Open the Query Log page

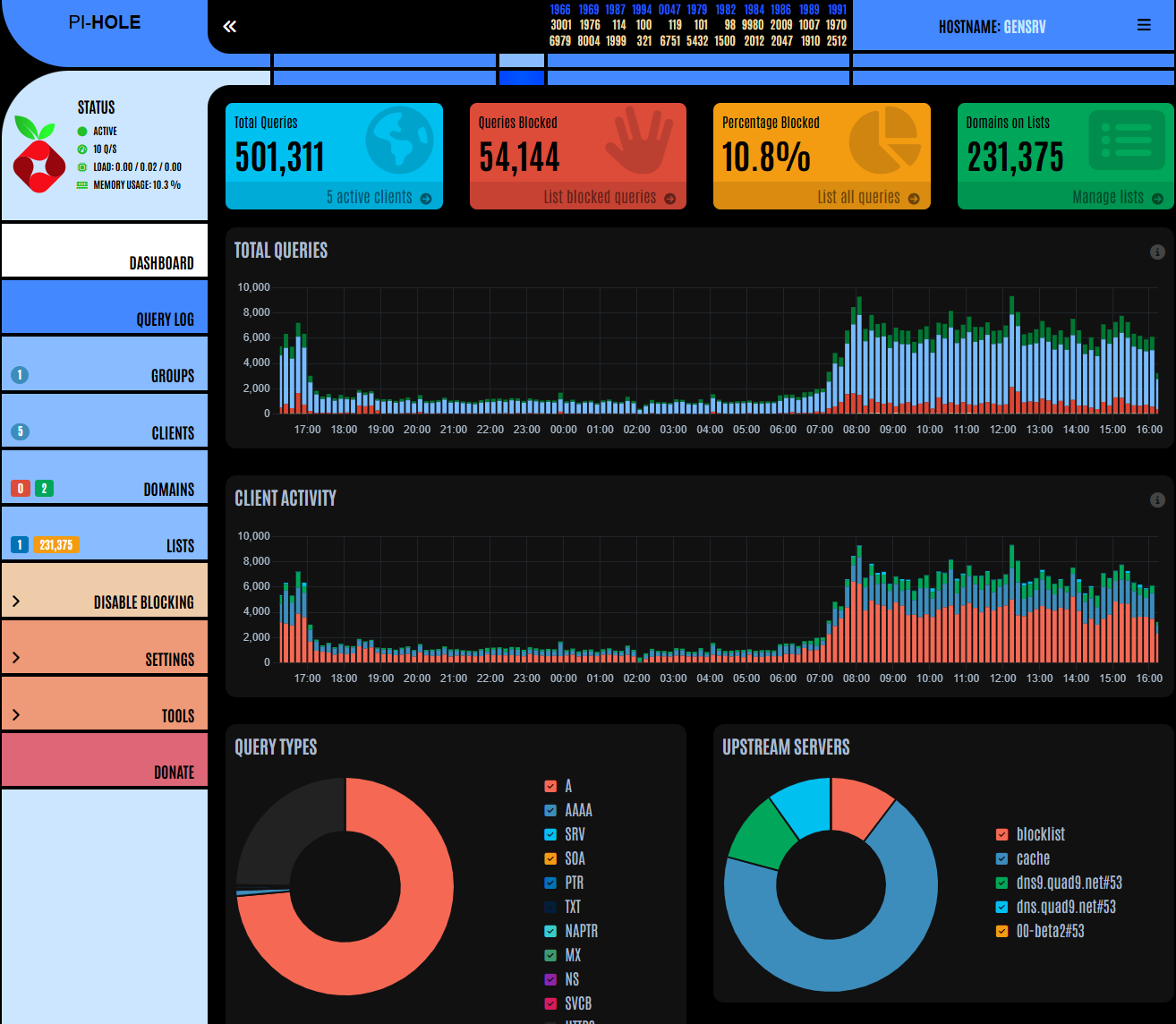[x=165, y=320]
